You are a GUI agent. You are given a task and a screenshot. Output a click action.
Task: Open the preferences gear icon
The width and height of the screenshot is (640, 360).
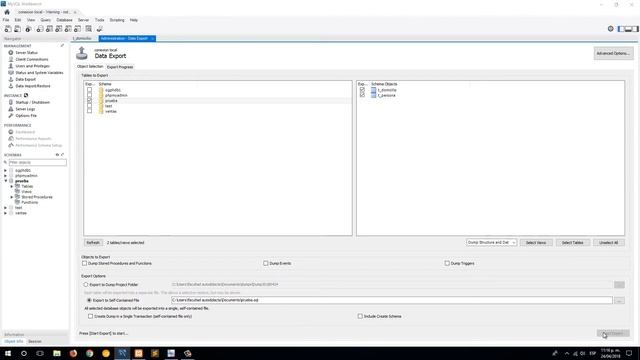pyautogui.click(x=611, y=29)
